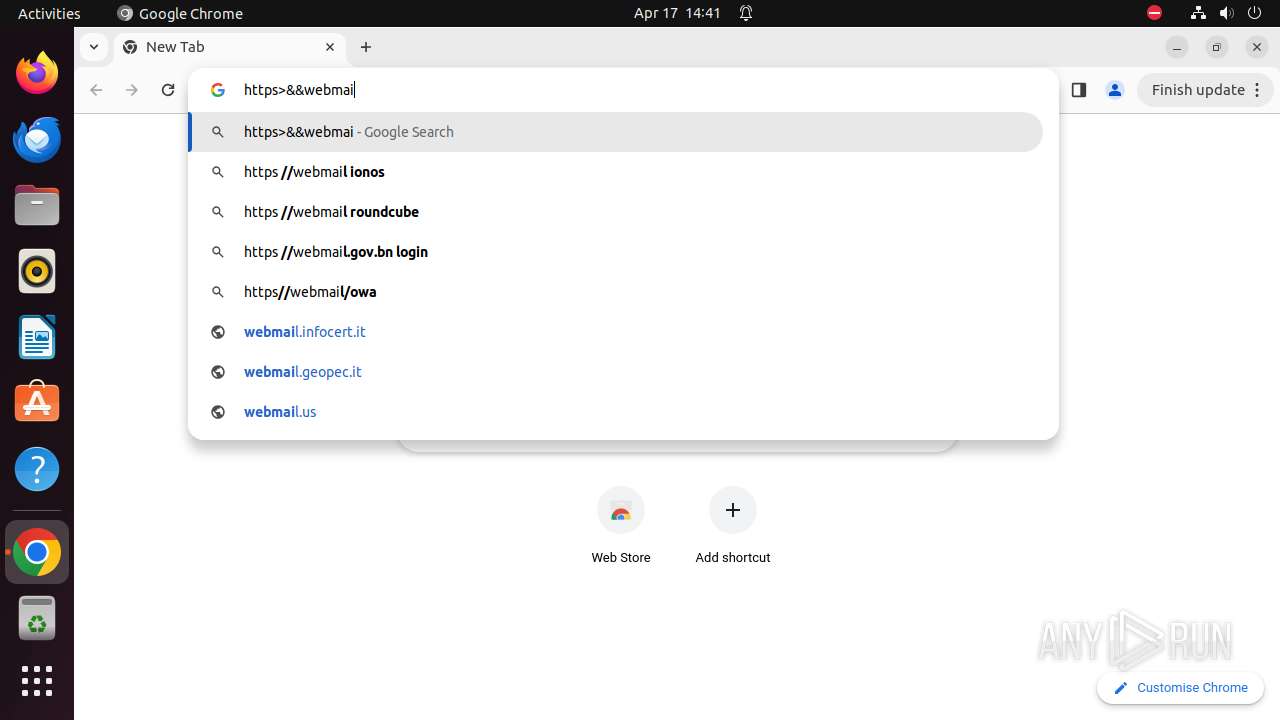Click the browser back arrow
1280x720 pixels.
coord(96,90)
